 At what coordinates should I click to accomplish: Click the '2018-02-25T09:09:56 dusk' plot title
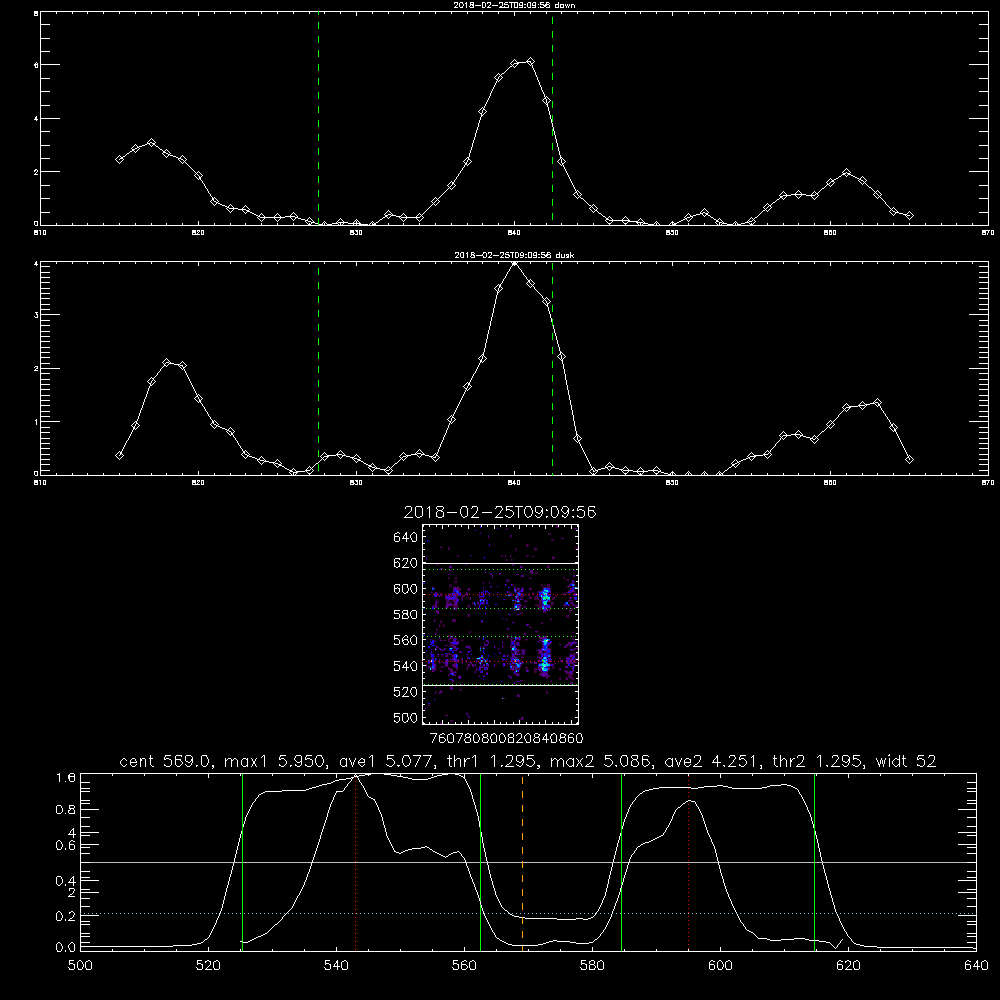tap(514, 255)
